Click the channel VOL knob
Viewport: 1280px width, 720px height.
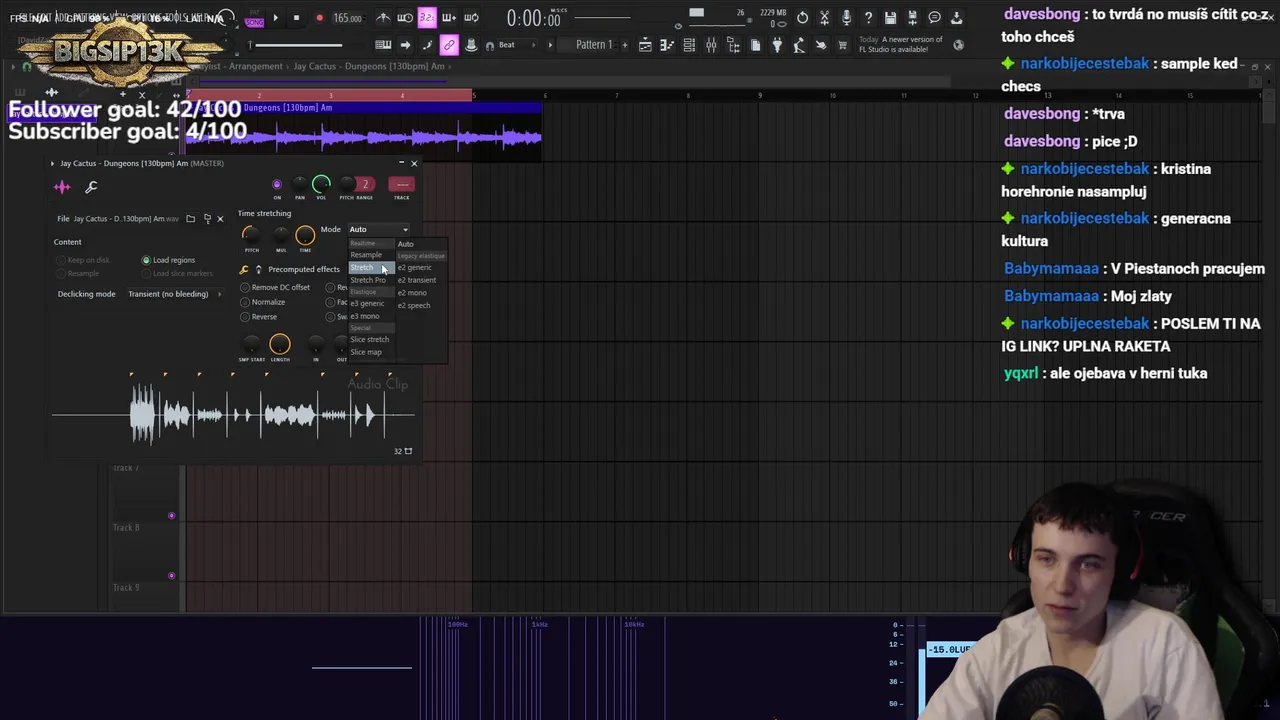pos(321,184)
